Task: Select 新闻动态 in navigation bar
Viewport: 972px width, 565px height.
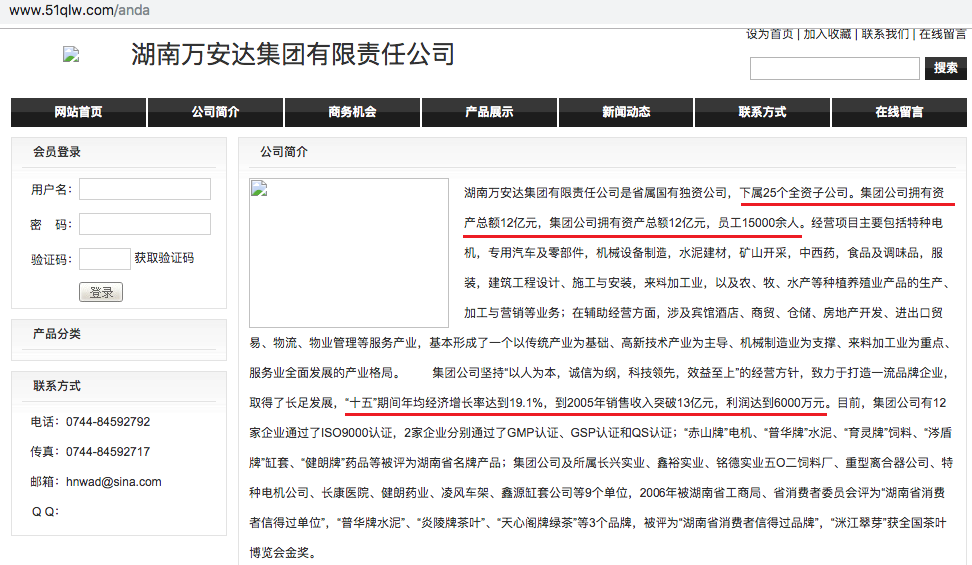Action: (626, 112)
